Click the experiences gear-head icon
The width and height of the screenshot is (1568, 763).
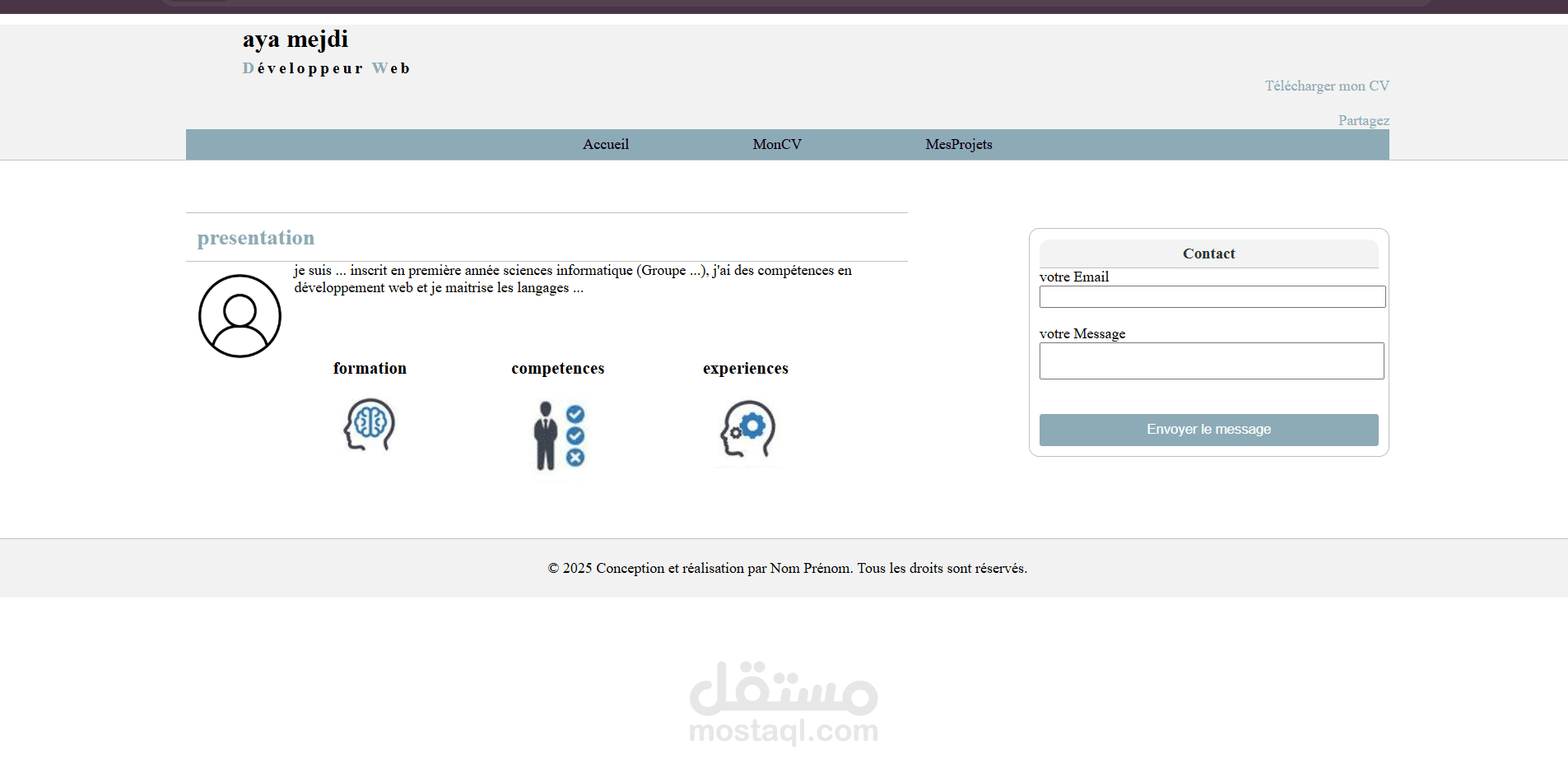[746, 430]
